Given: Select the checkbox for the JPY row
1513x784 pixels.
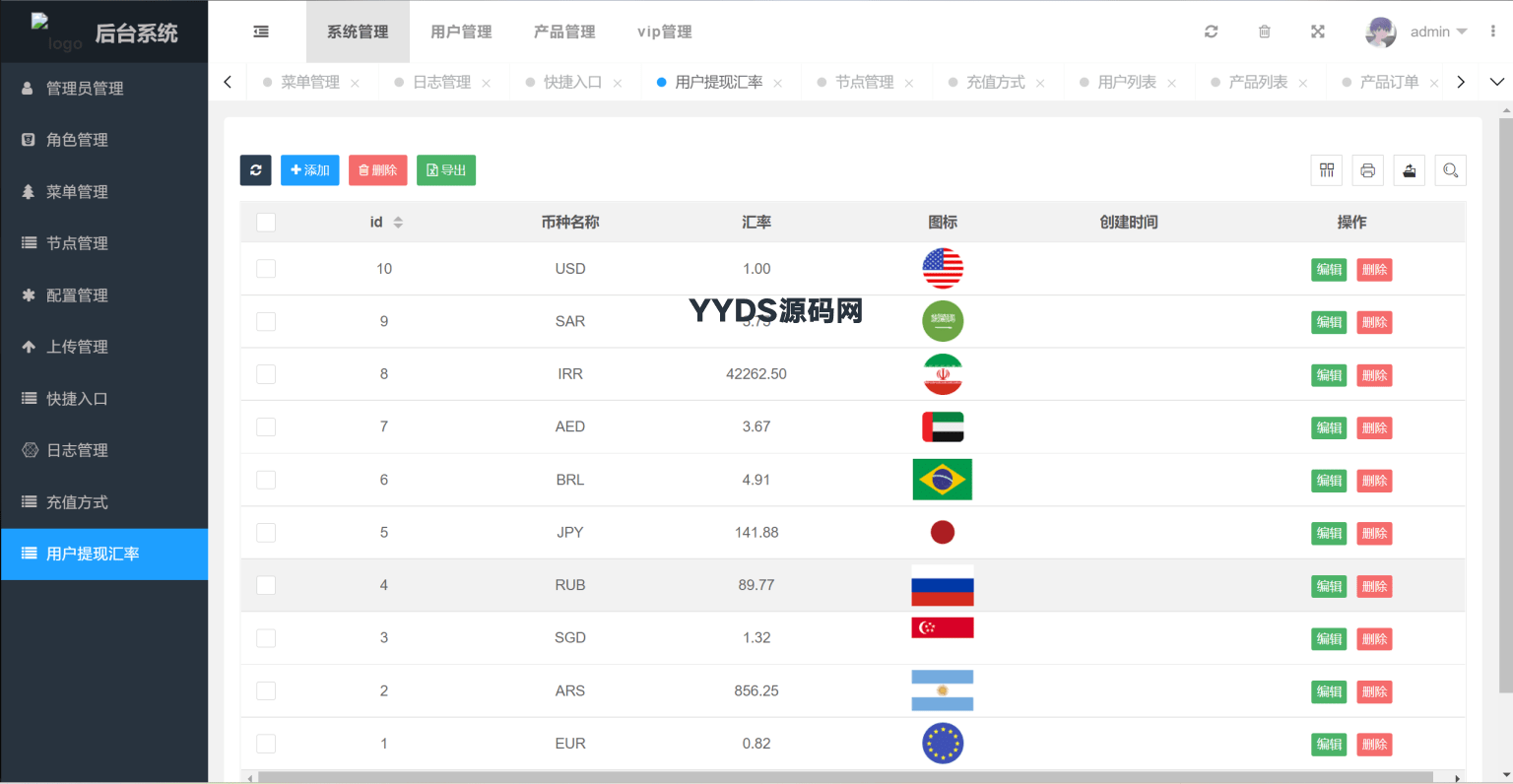Looking at the screenshot, I should [x=266, y=533].
